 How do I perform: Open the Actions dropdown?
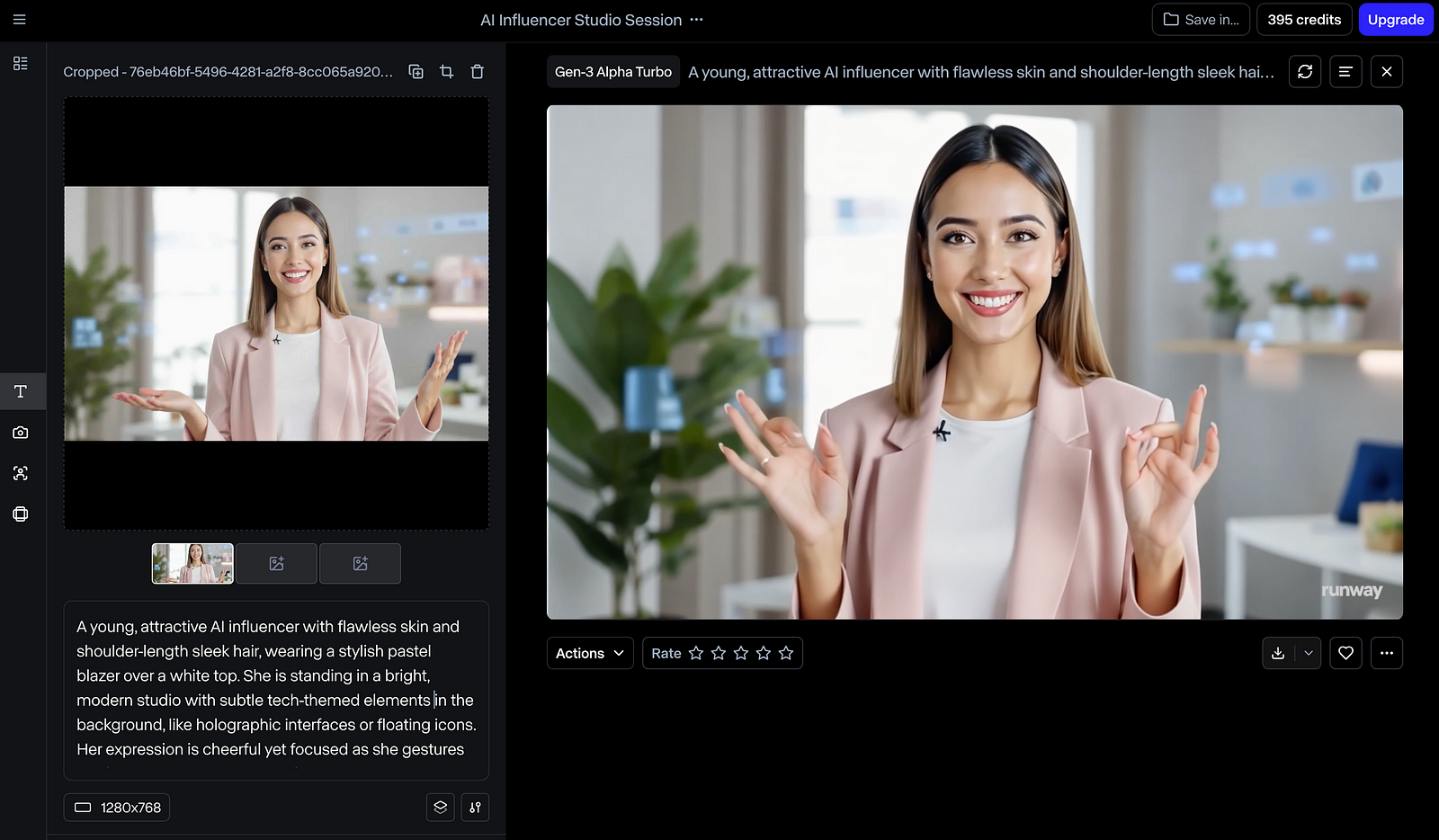tap(589, 653)
